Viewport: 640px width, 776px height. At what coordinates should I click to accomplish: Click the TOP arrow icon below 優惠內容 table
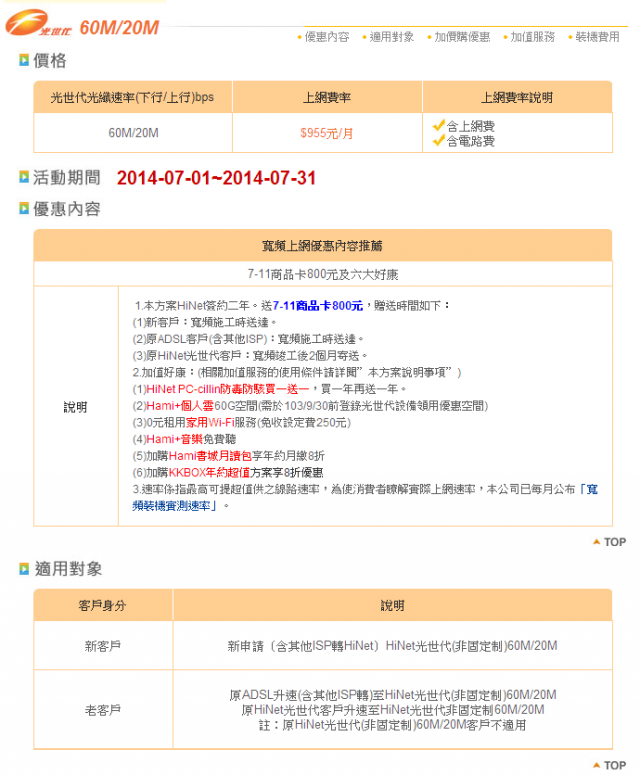(x=596, y=542)
